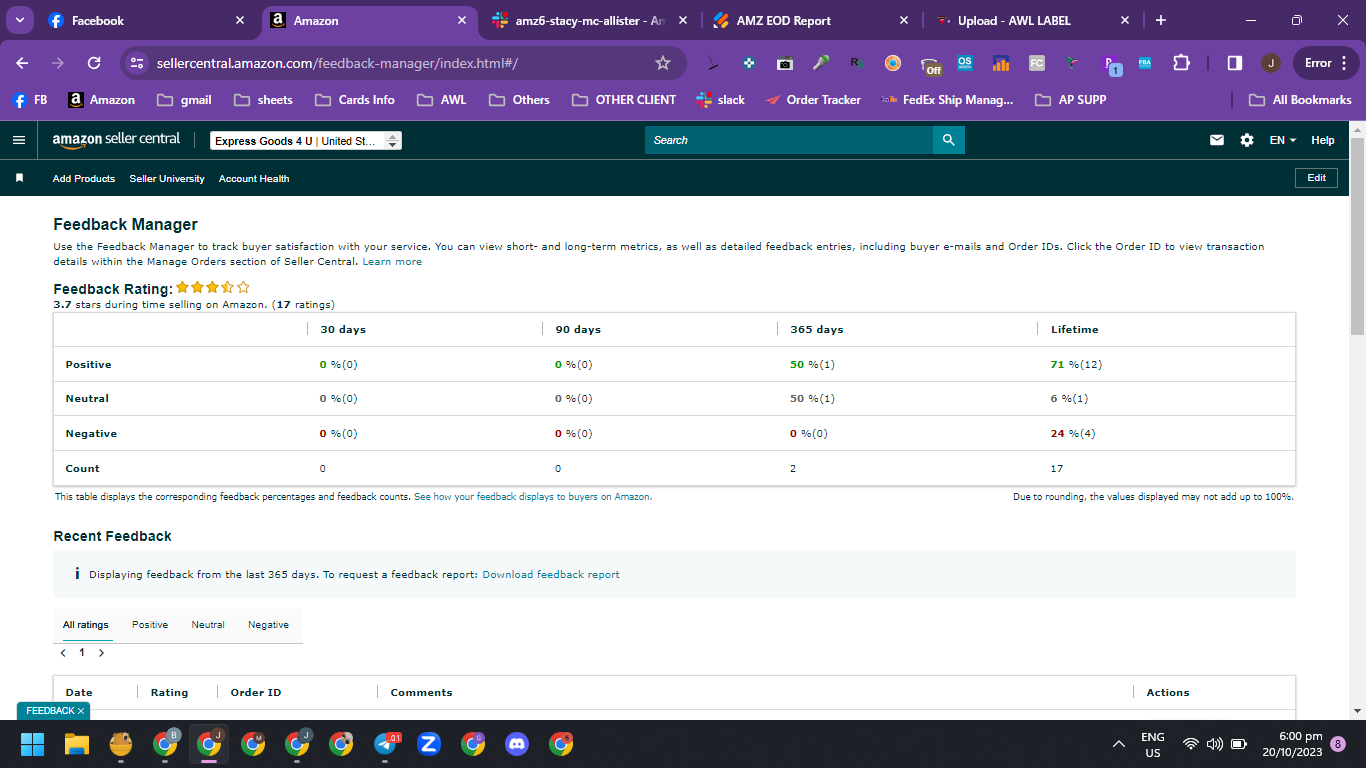Open File Explorer from the taskbar
Screen dimensions: 1366x768
[77, 744]
